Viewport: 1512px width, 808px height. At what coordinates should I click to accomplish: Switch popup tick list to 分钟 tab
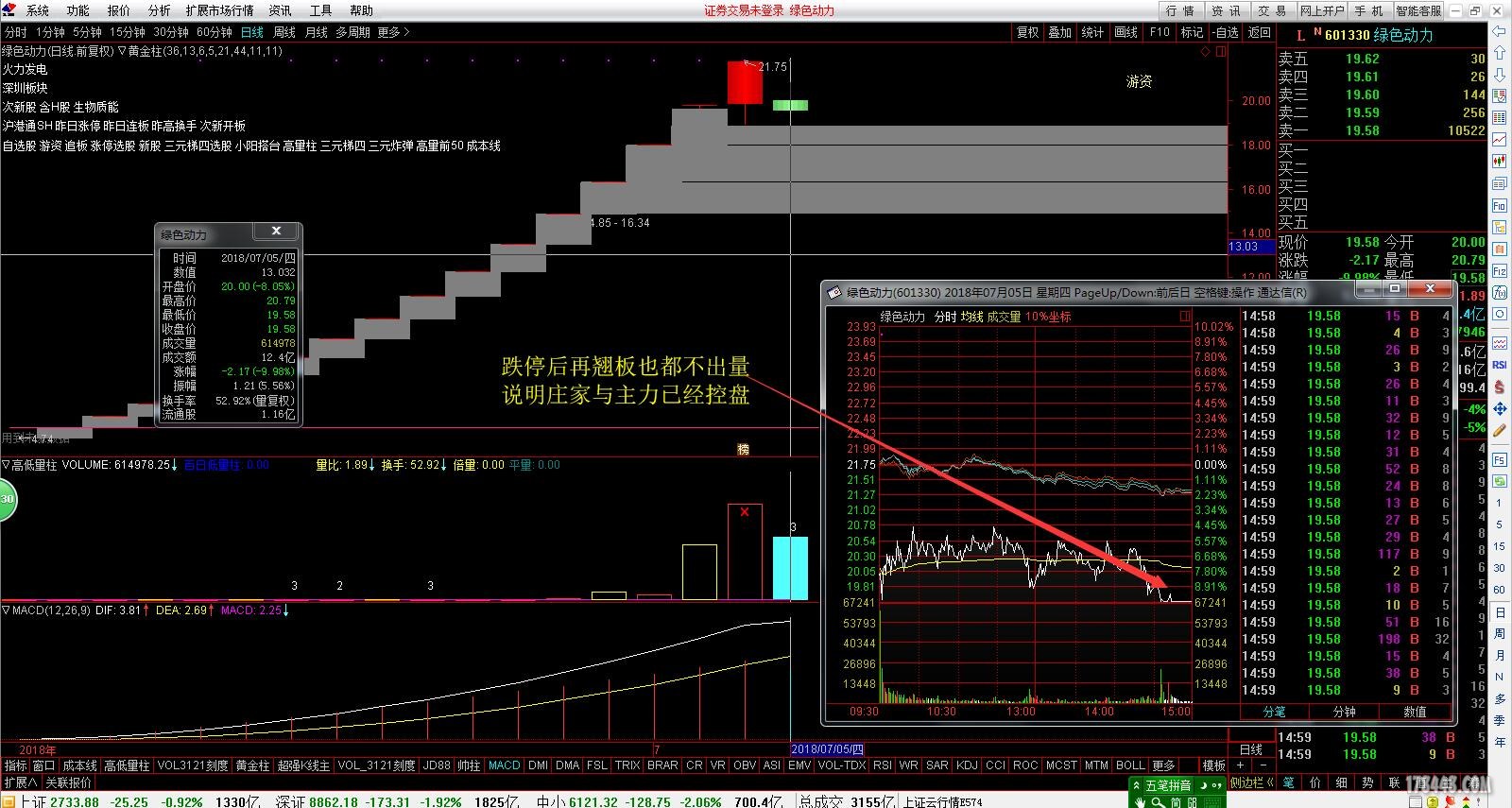coord(1345,712)
